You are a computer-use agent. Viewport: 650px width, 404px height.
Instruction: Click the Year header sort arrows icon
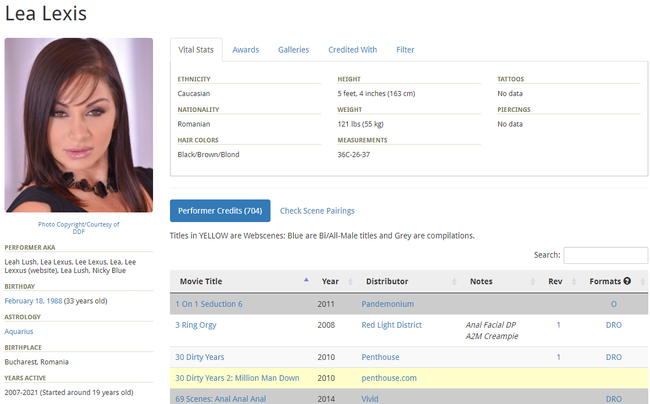point(350,282)
